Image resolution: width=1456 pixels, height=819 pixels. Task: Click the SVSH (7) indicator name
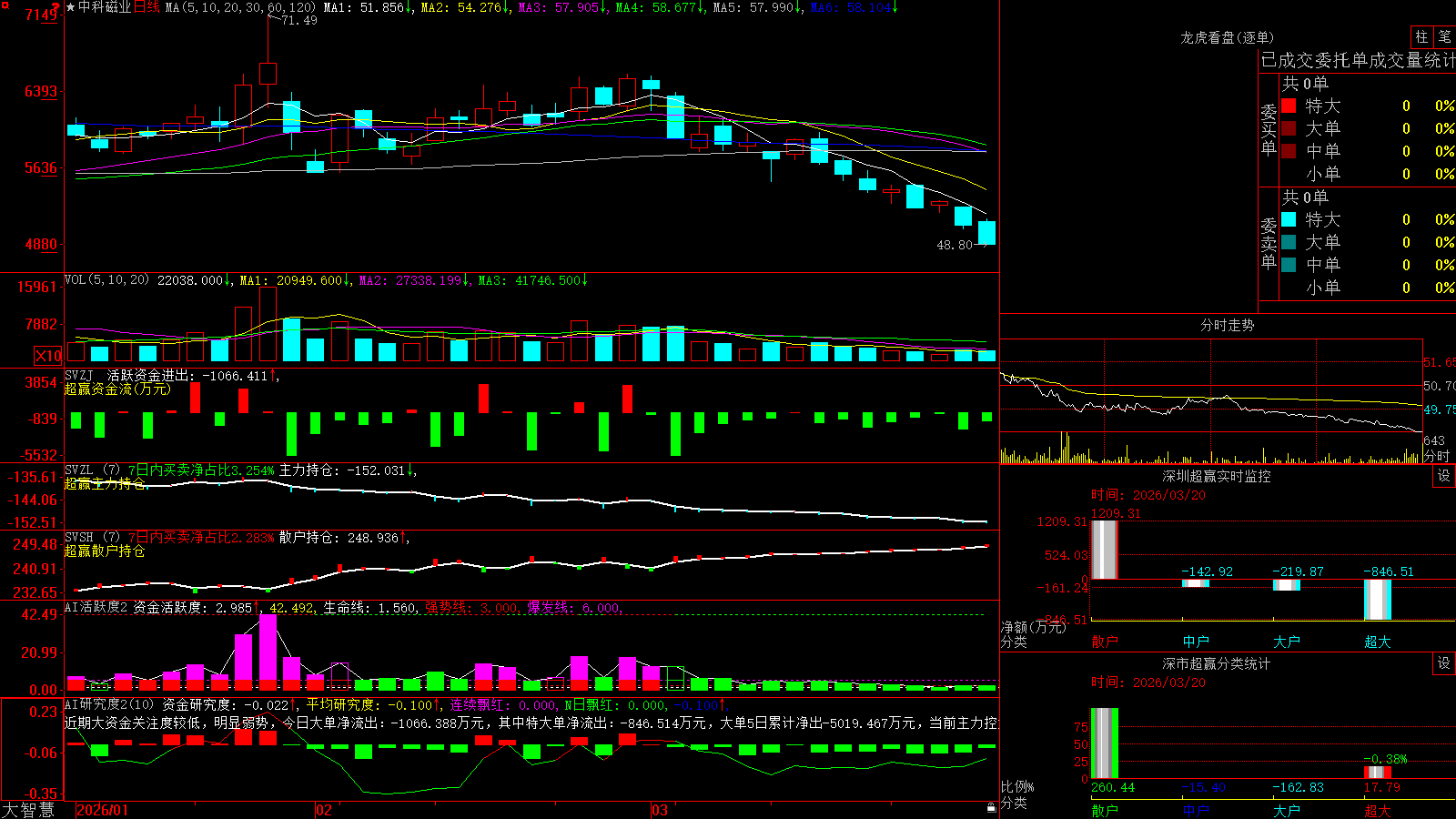pyautogui.click(x=92, y=537)
